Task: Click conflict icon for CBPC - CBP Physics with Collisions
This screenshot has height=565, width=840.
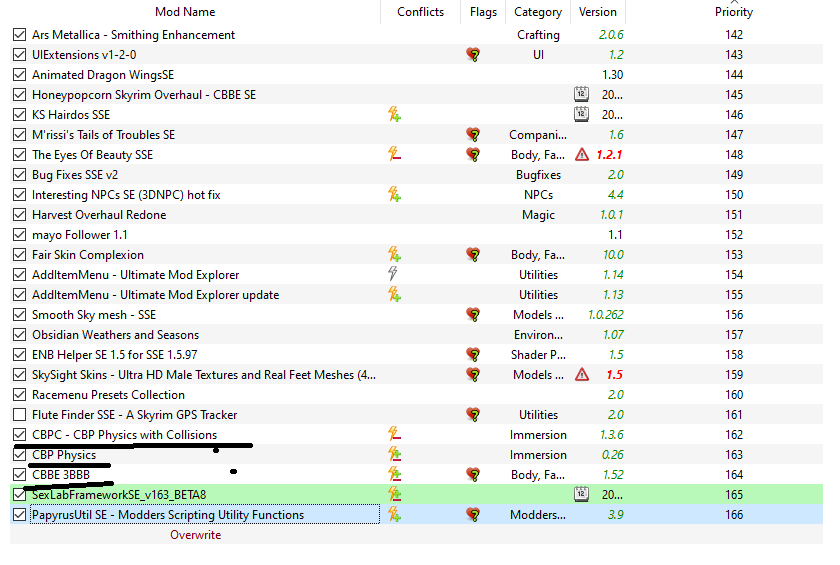Action: click(394, 434)
